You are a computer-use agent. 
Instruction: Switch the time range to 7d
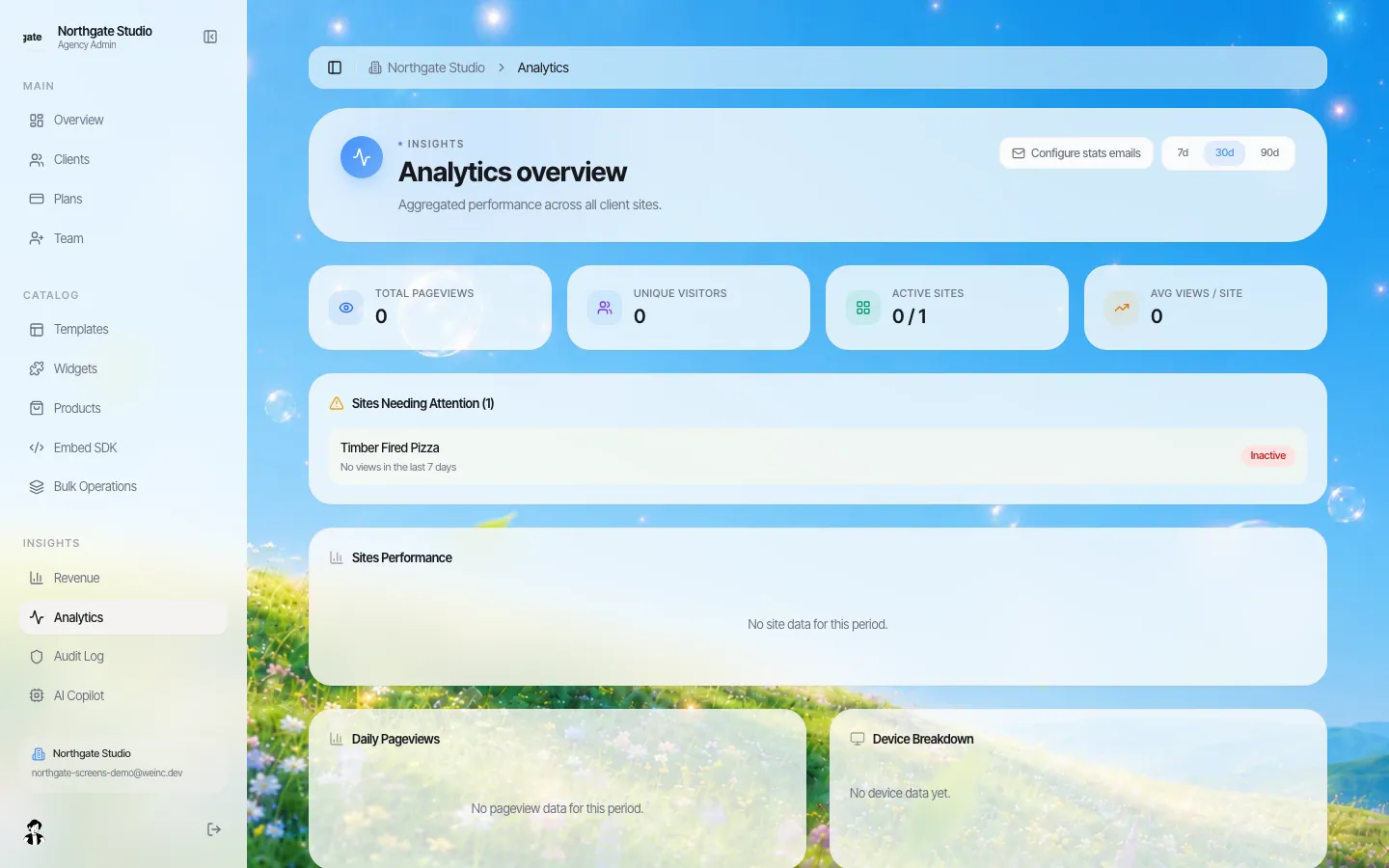click(x=1183, y=153)
